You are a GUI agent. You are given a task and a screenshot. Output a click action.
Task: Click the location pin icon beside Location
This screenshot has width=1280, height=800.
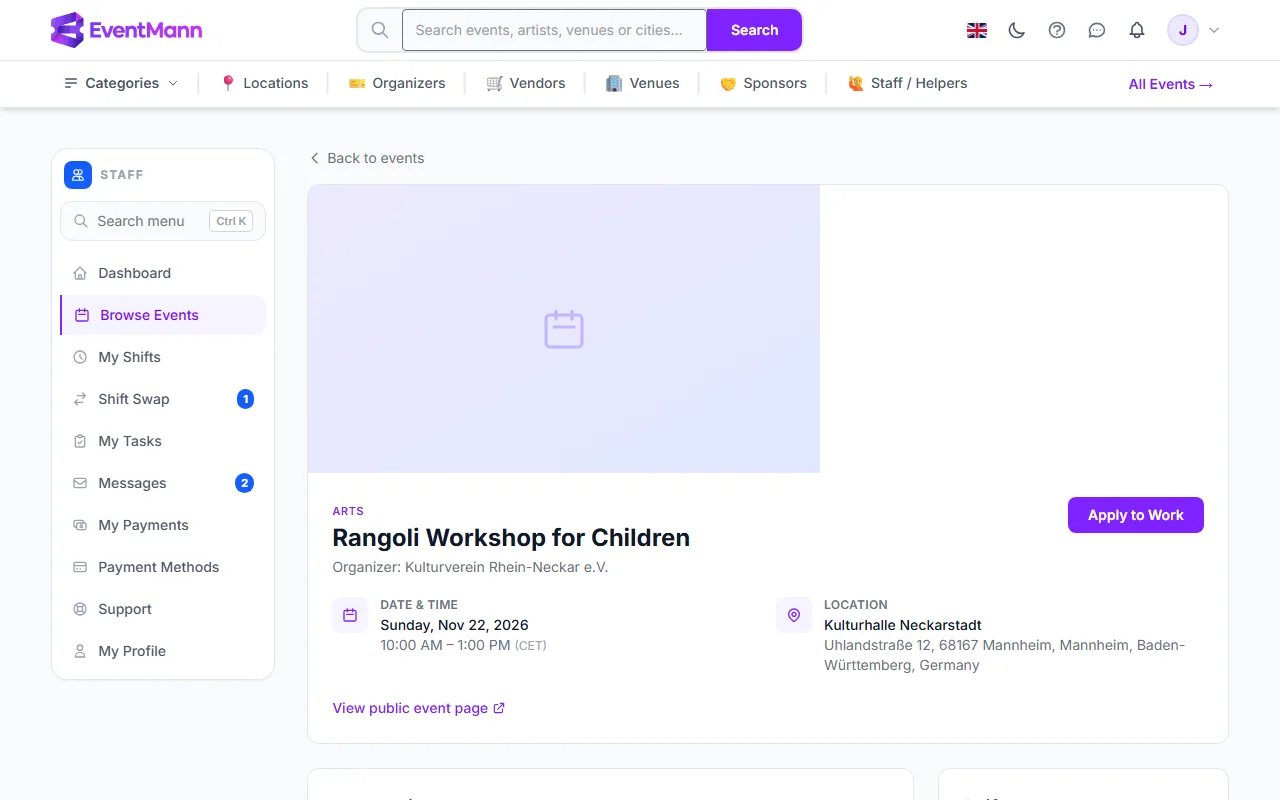(x=794, y=615)
